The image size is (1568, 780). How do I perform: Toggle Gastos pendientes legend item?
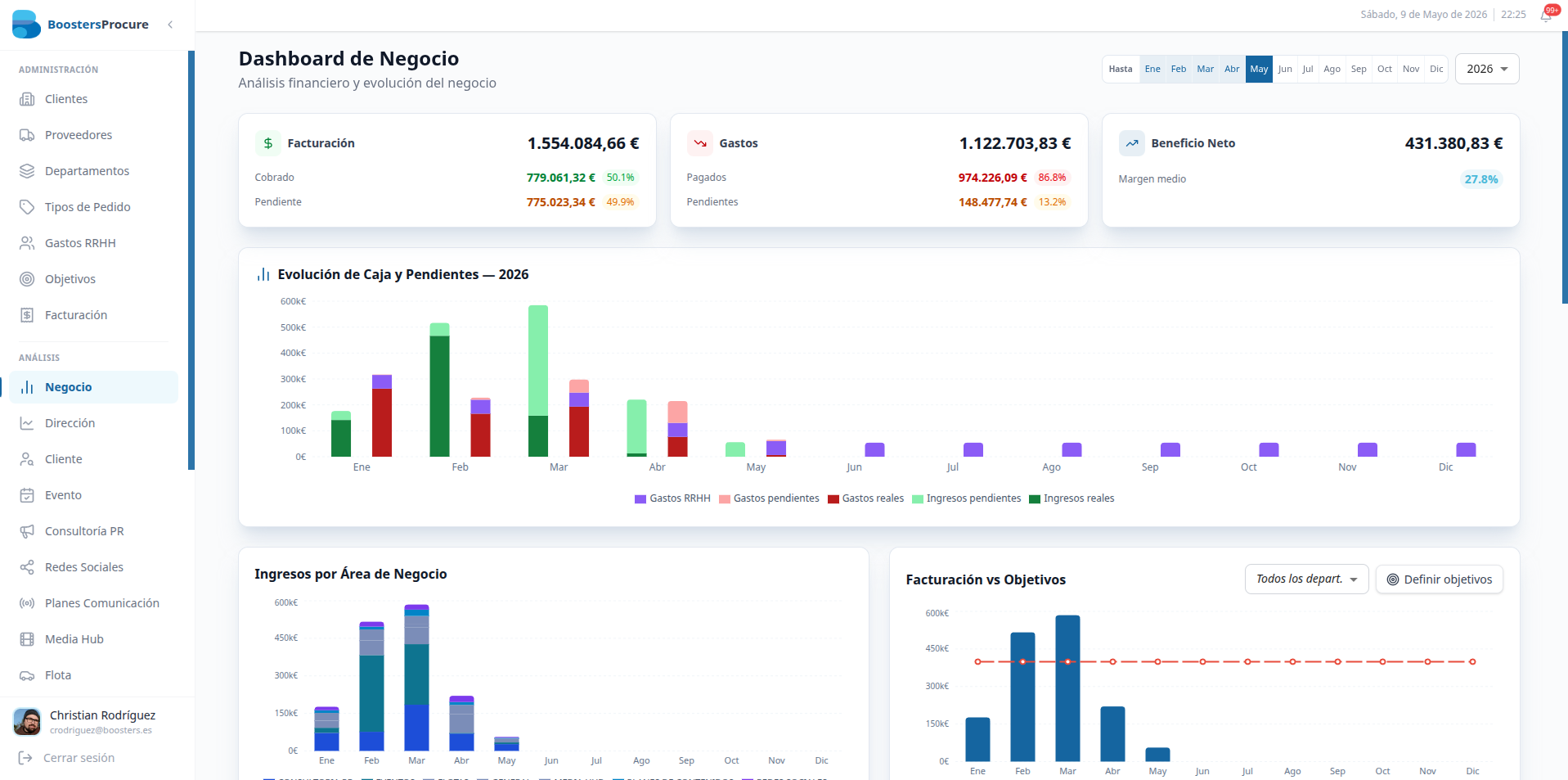click(x=769, y=498)
